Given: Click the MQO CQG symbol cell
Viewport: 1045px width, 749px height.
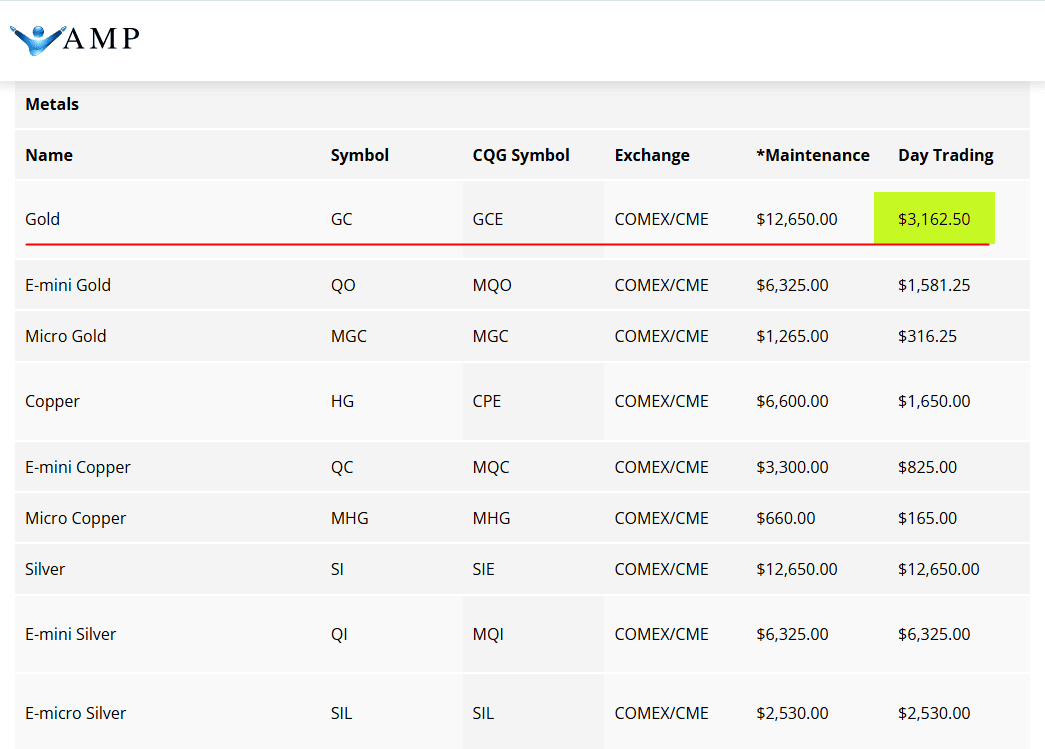Looking at the screenshot, I should pos(492,285).
